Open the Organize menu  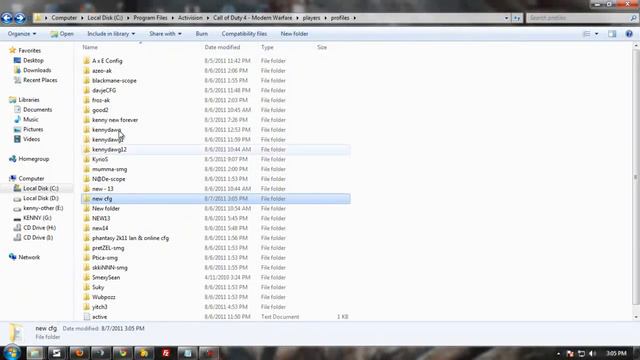(22, 34)
